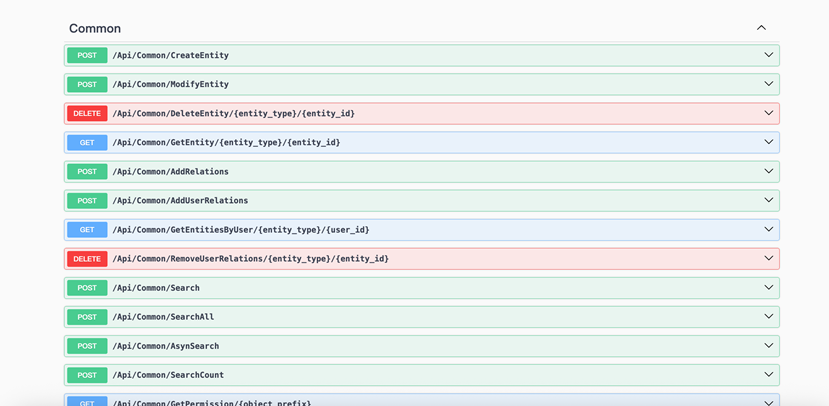Expand the RemoveUserRelations row chevron
Viewport: 829px width, 406px height.
coord(769,259)
